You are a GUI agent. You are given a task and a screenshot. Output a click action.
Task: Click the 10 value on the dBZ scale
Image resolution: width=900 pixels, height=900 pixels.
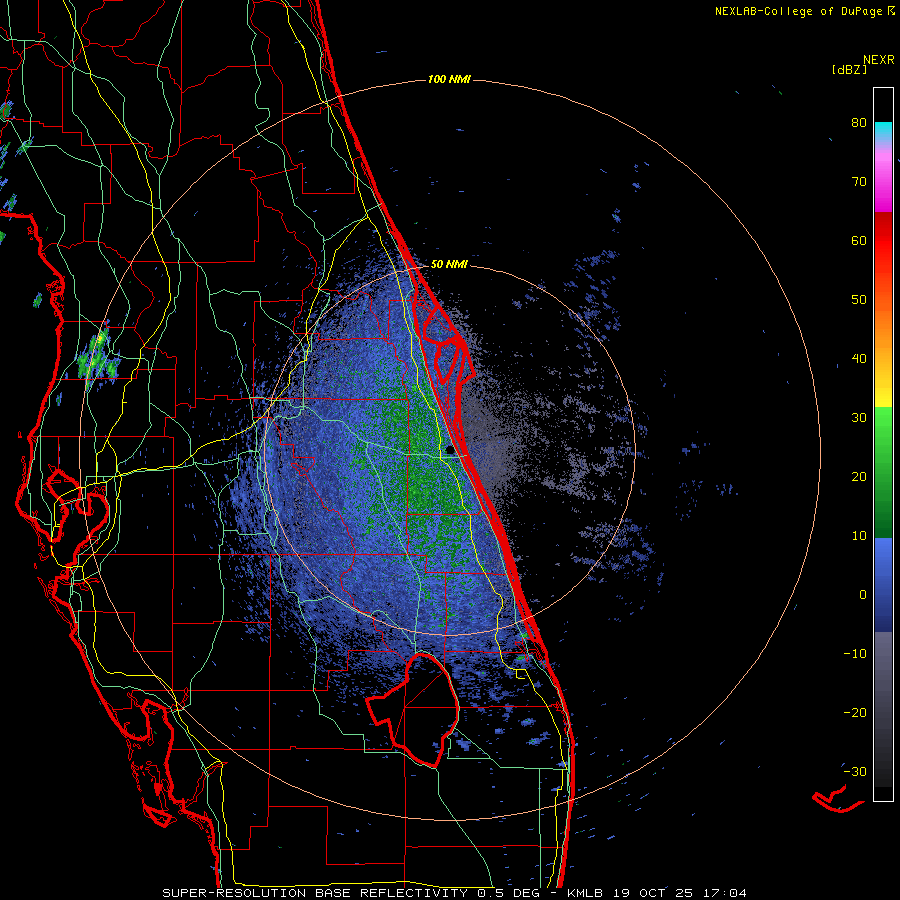[x=859, y=536]
